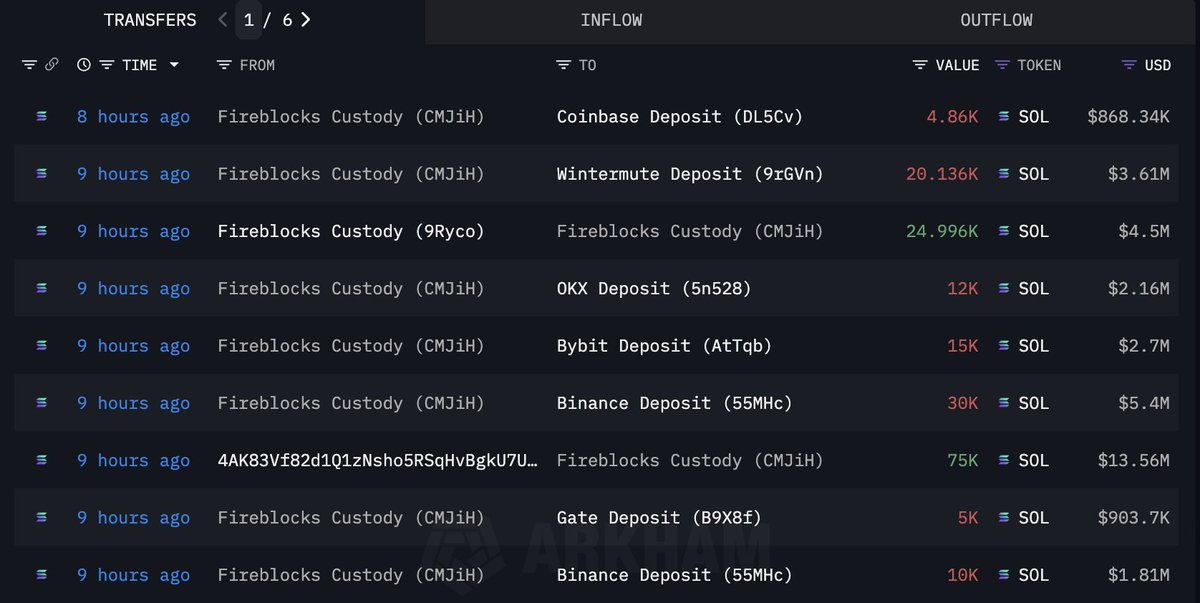
Task: Switch to the OUTFLOW tab
Action: 997,20
